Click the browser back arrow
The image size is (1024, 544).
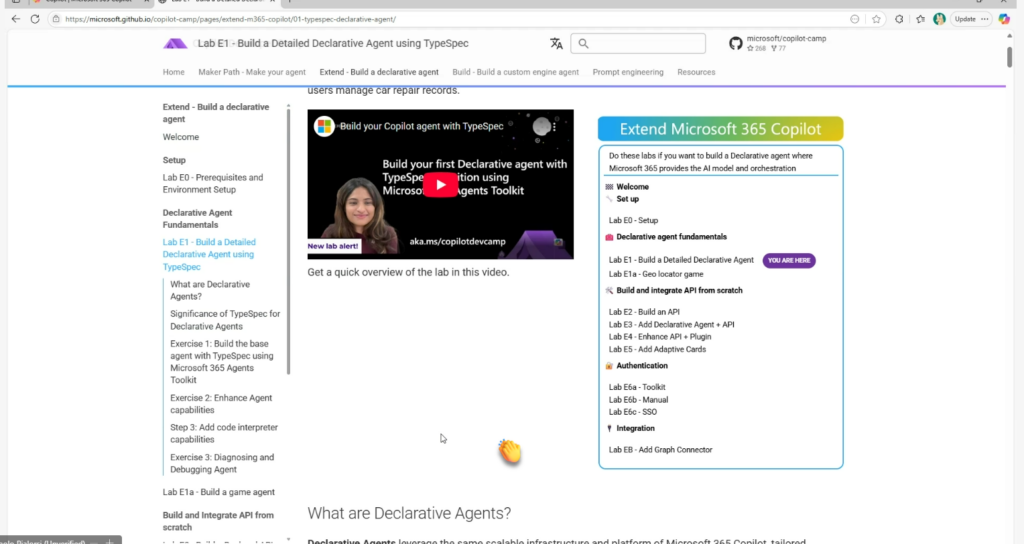tap(16, 19)
